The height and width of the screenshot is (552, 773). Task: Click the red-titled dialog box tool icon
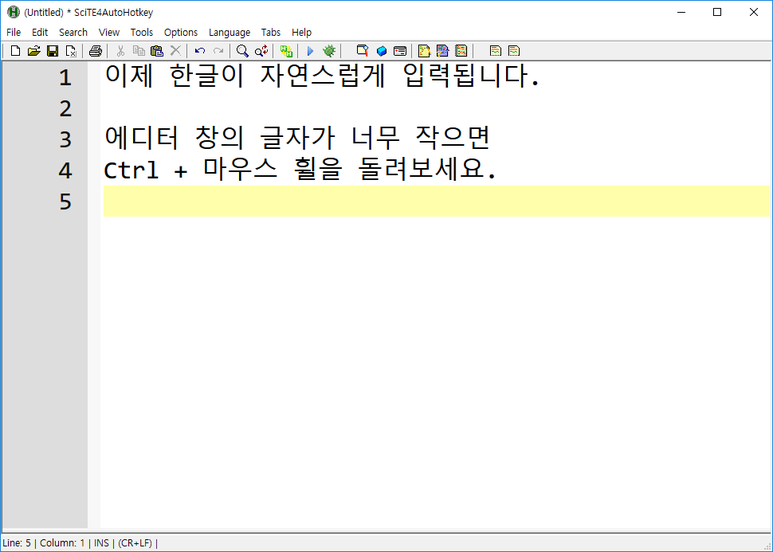(x=400, y=51)
